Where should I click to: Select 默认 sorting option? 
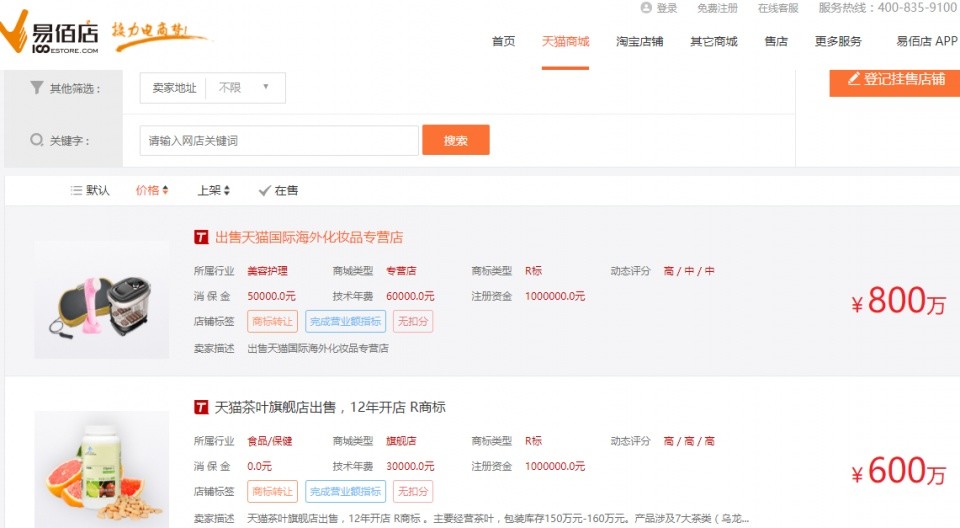(x=90, y=190)
